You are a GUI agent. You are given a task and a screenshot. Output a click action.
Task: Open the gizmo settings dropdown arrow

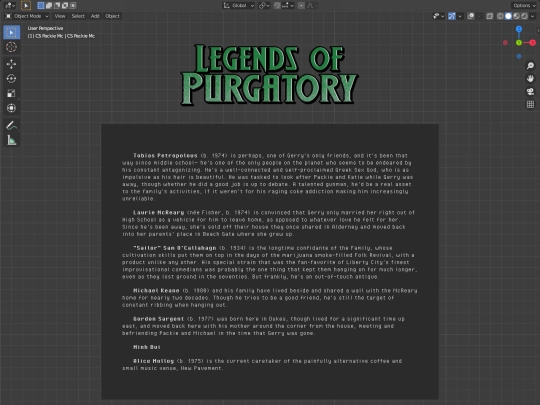[x=460, y=16]
